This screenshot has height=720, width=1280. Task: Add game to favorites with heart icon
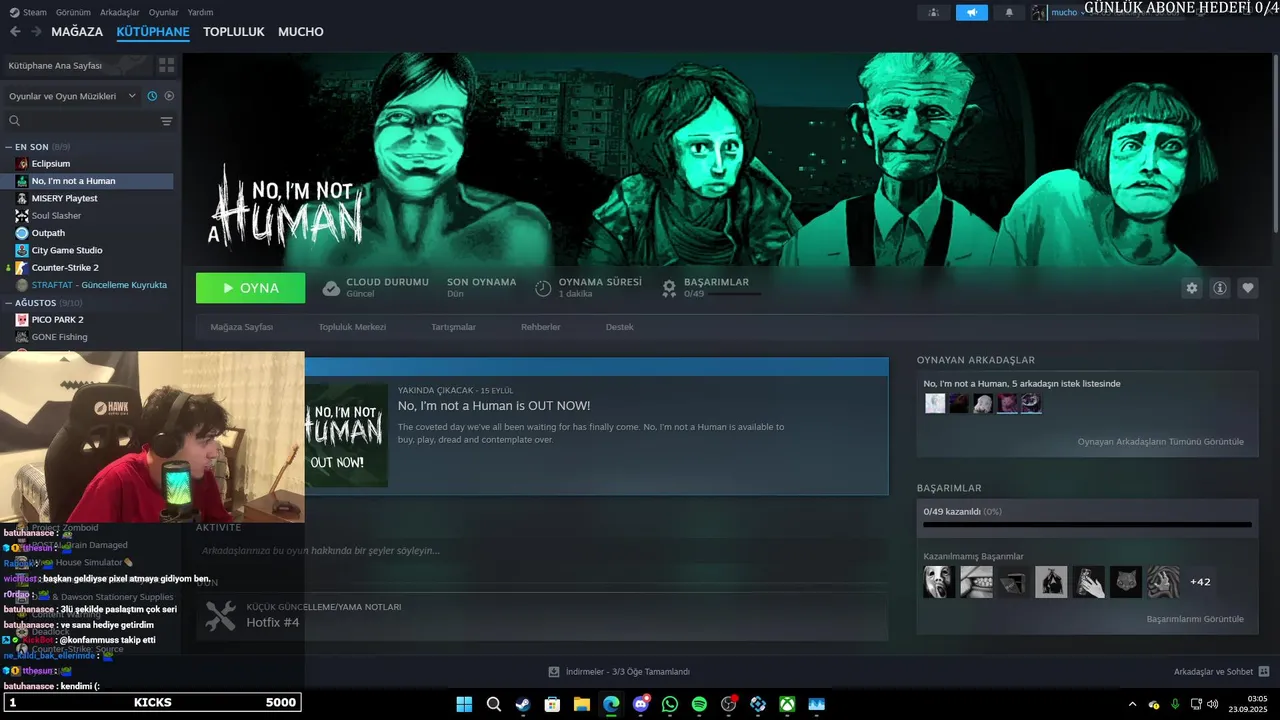1248,288
